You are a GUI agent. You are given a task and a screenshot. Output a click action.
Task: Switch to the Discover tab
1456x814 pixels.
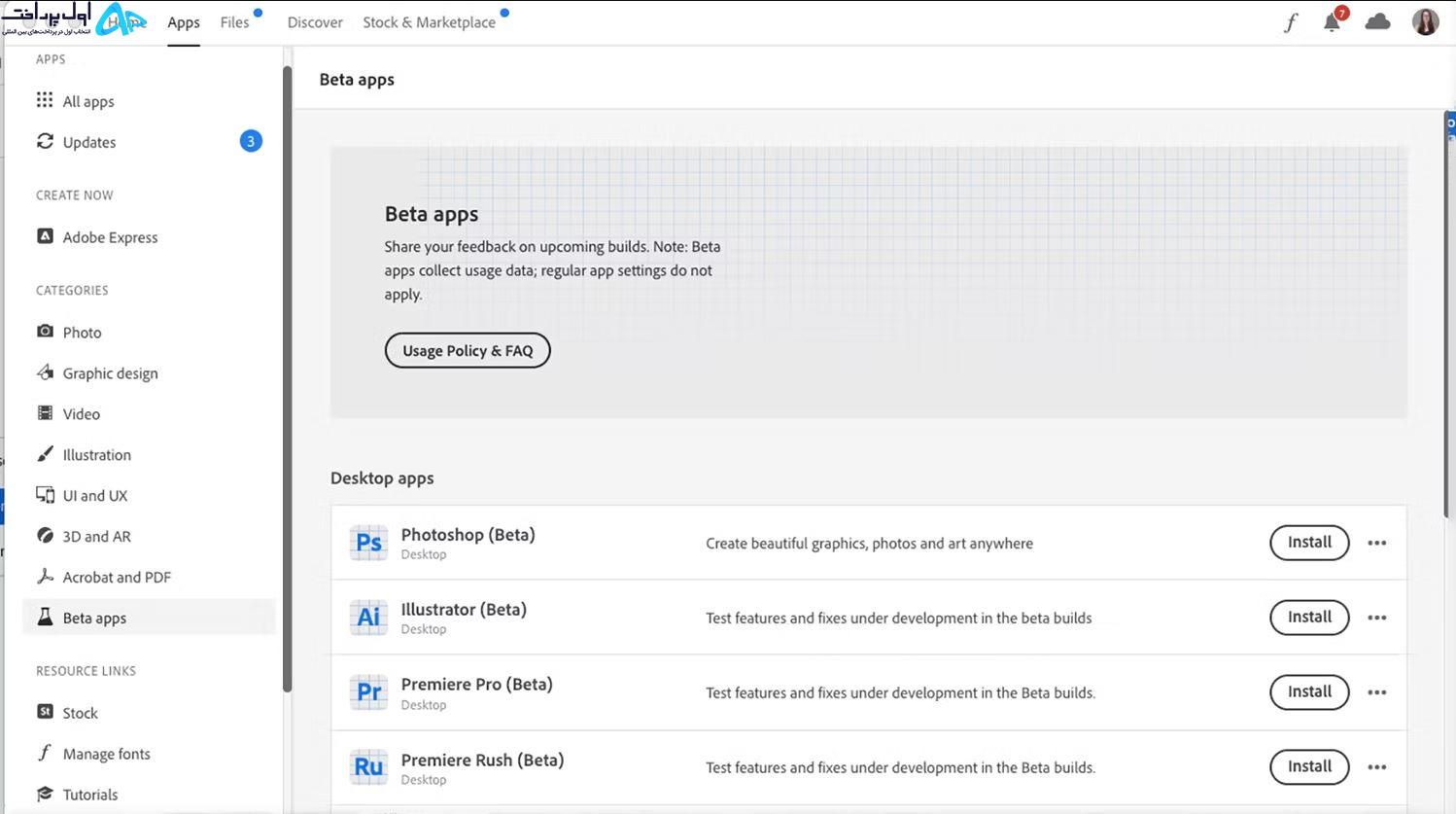[x=315, y=22]
